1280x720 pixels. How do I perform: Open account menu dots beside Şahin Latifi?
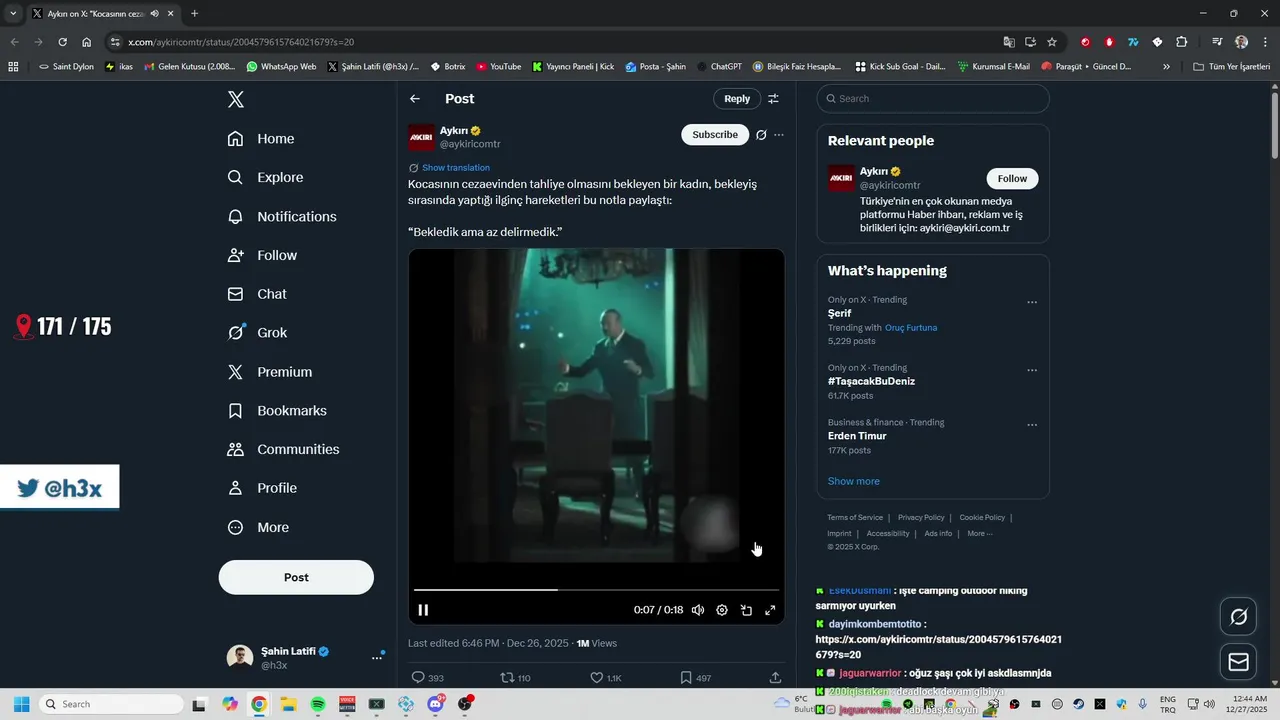(377, 657)
